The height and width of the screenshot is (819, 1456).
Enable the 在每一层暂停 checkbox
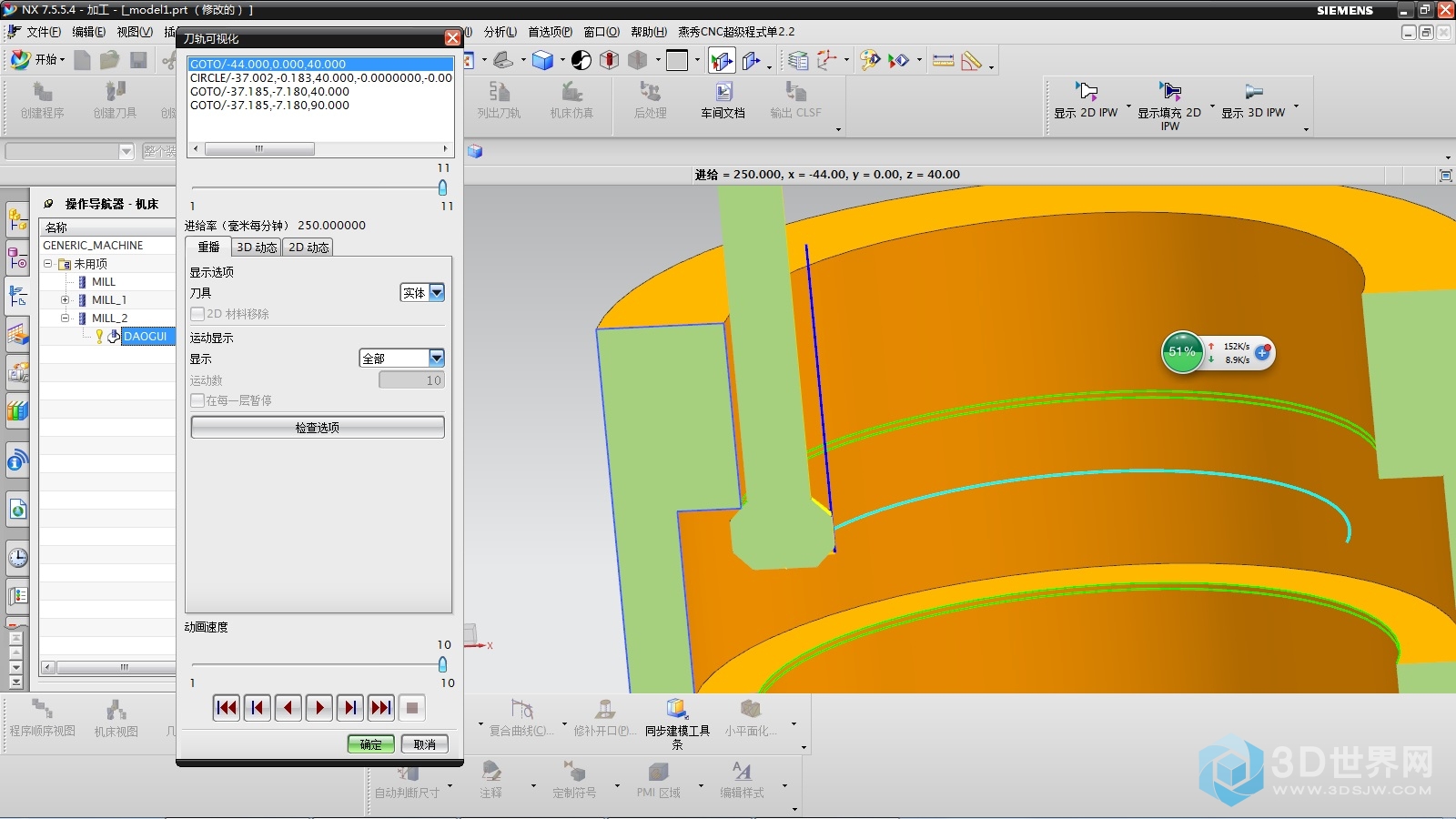point(197,400)
